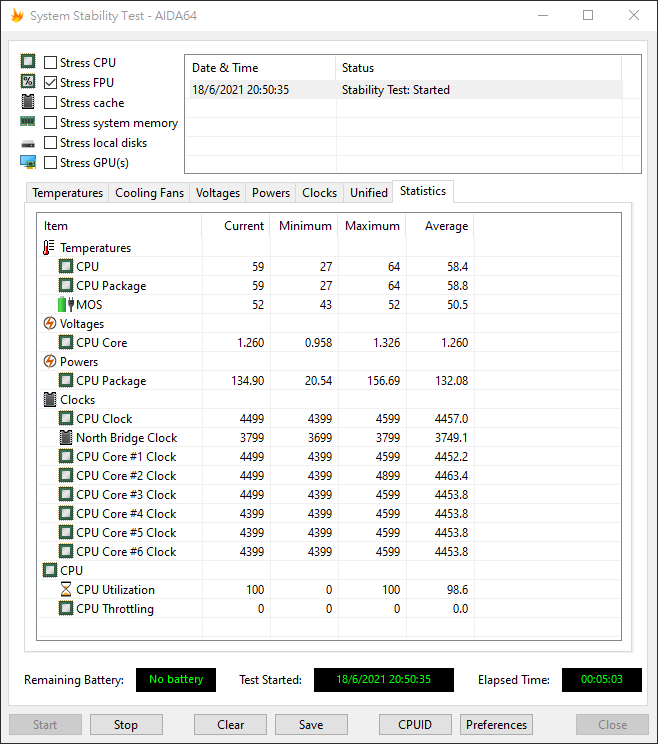Click the Date & Time log column header
Viewport: 658px width, 744px height.
pos(260,68)
